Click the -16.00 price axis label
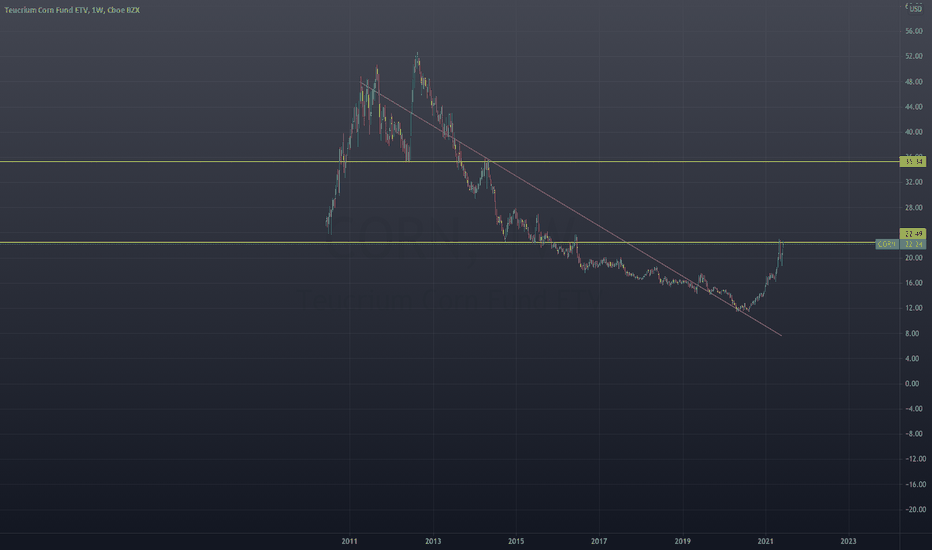 tap(915, 485)
